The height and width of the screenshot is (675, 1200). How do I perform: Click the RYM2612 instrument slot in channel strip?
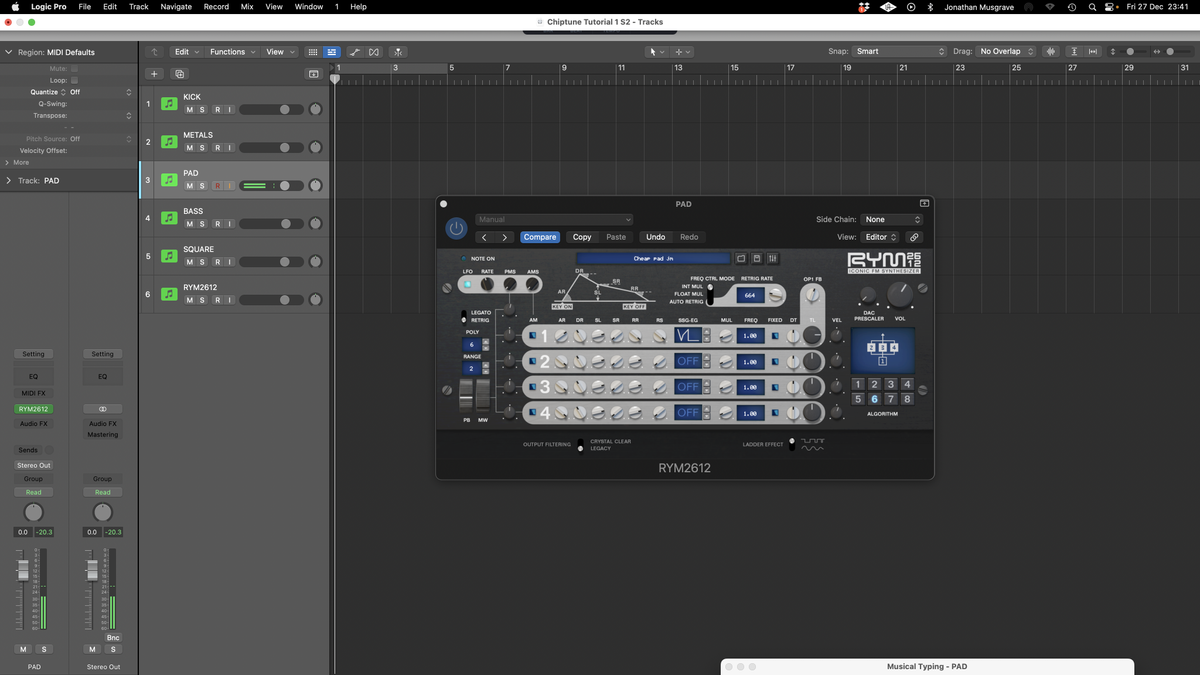(x=33, y=409)
